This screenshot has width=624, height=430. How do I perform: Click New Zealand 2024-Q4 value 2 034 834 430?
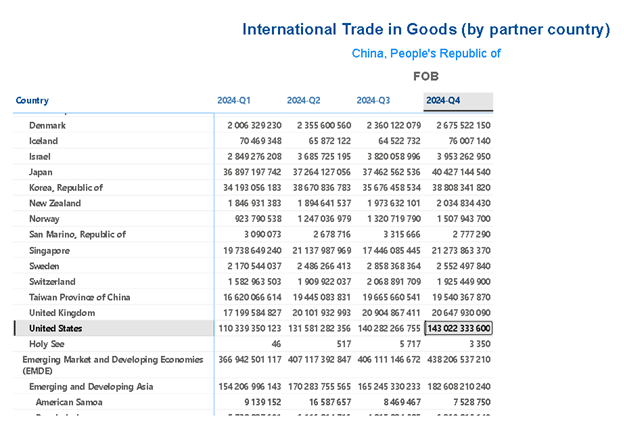464,203
